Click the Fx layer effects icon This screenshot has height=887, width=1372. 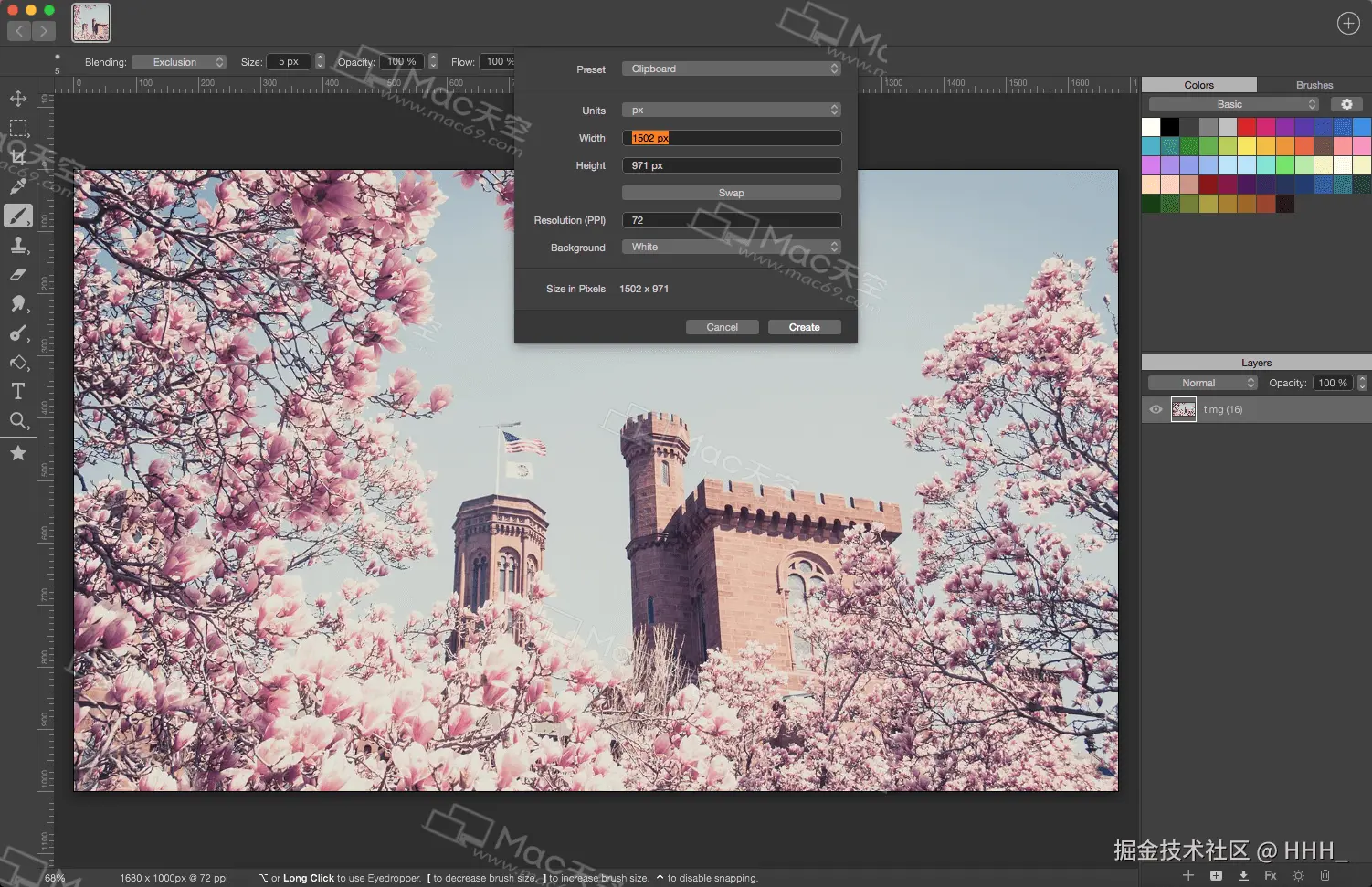[1271, 875]
